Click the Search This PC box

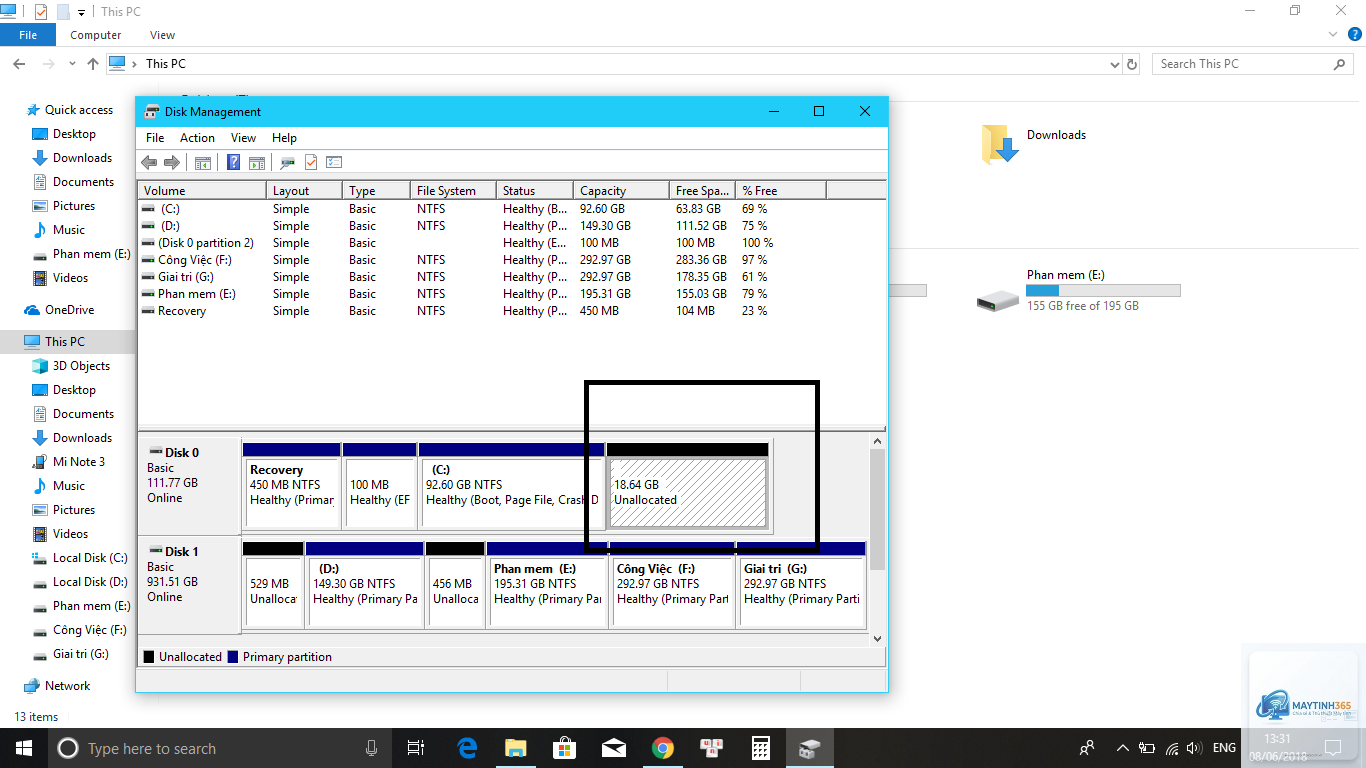click(x=1254, y=64)
